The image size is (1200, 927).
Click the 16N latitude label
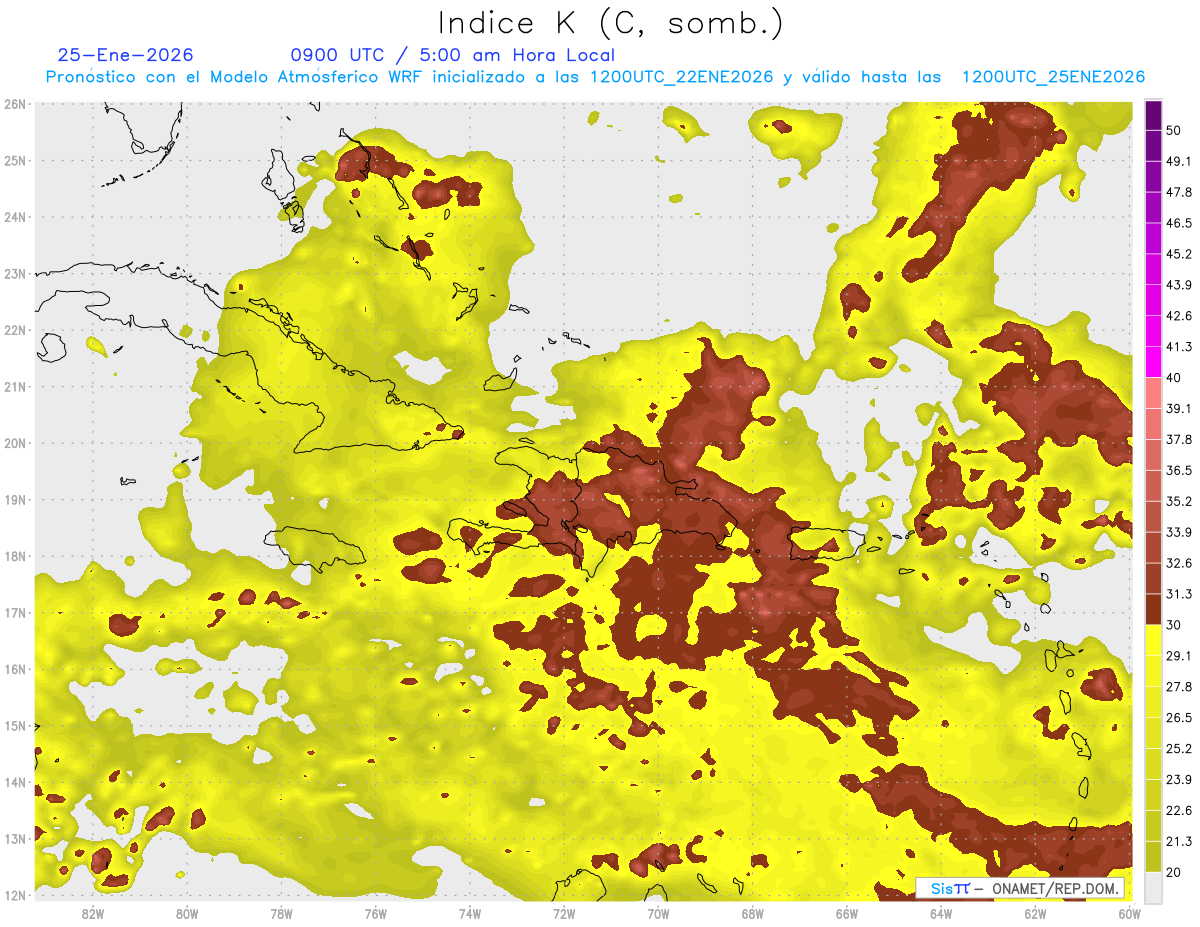point(14,669)
